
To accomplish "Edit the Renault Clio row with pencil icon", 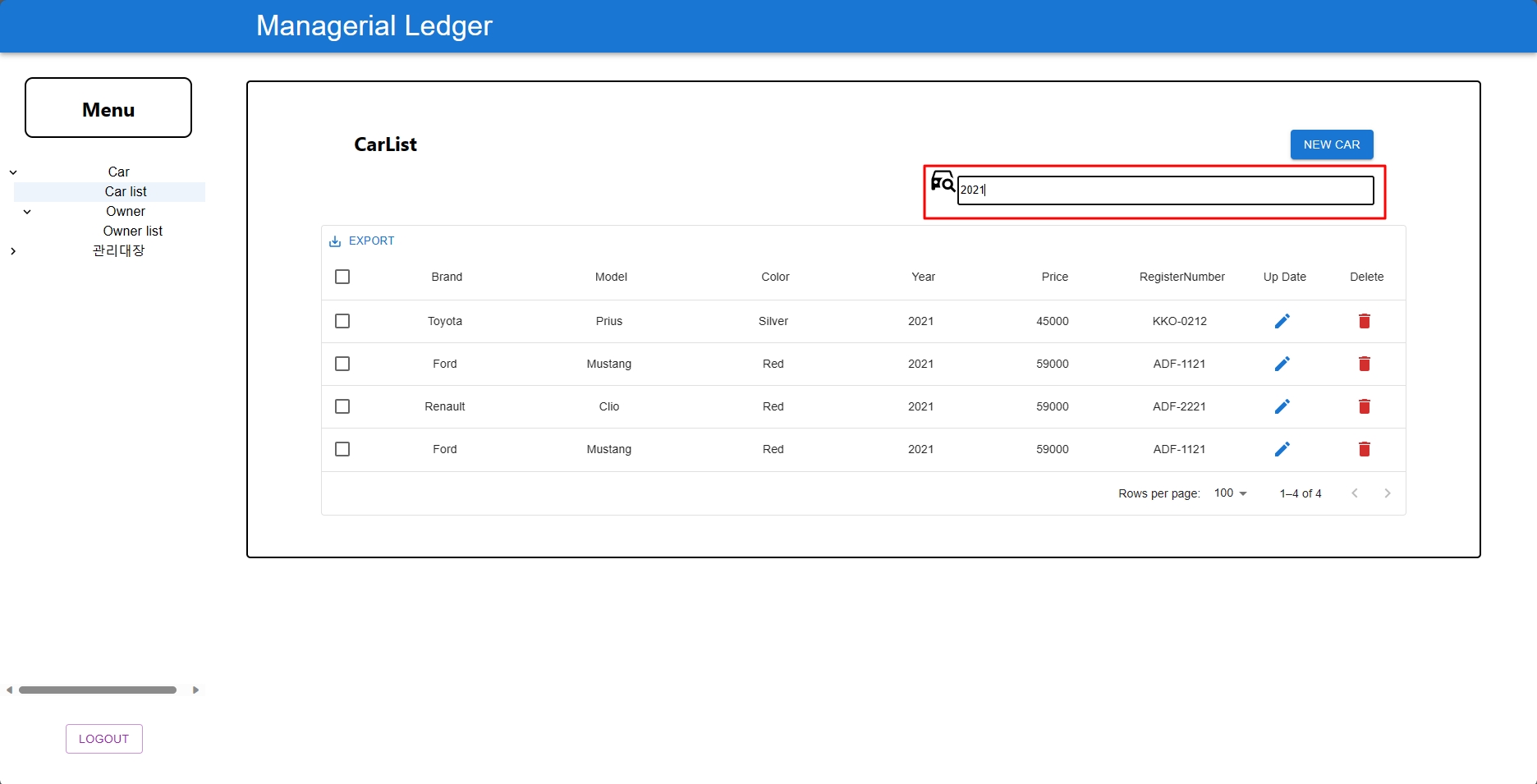I will click(1282, 406).
